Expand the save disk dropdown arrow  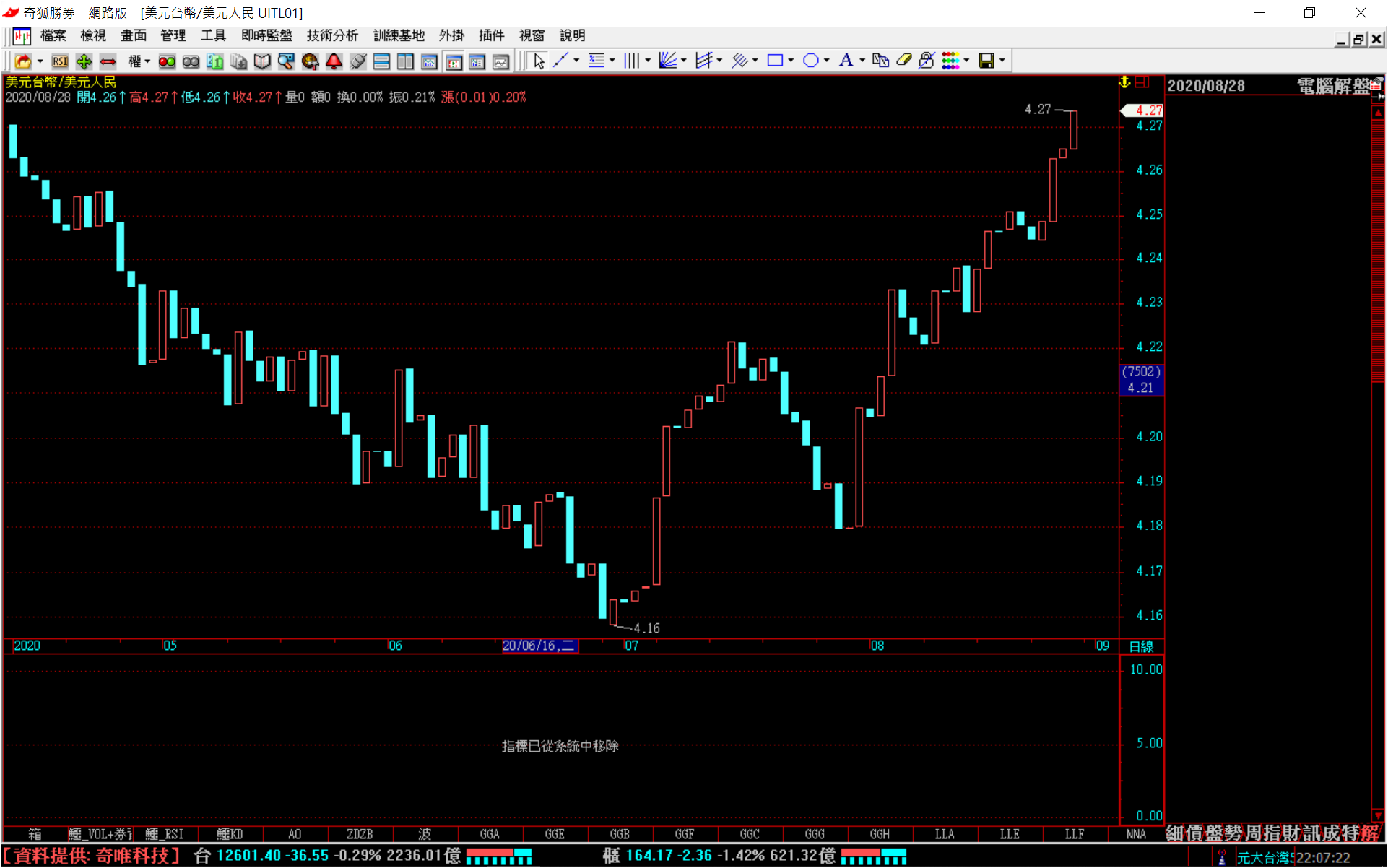(x=1002, y=61)
